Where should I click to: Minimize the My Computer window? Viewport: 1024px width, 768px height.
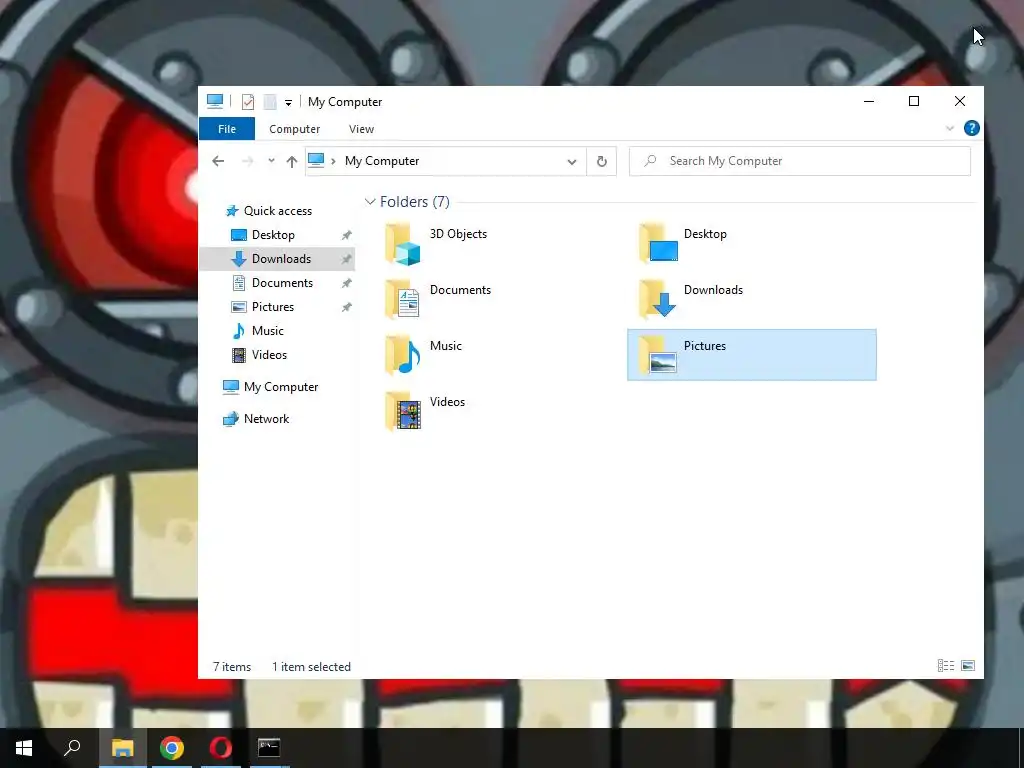869,101
